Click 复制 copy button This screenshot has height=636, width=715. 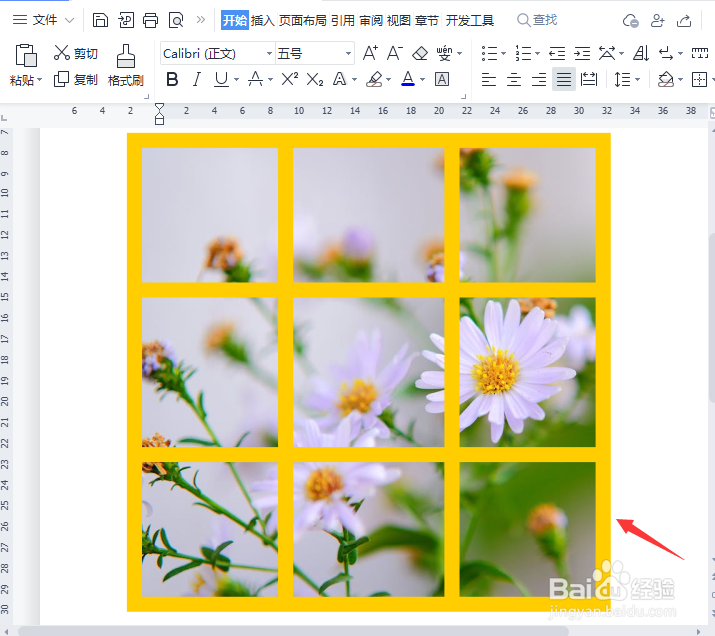tap(76, 79)
